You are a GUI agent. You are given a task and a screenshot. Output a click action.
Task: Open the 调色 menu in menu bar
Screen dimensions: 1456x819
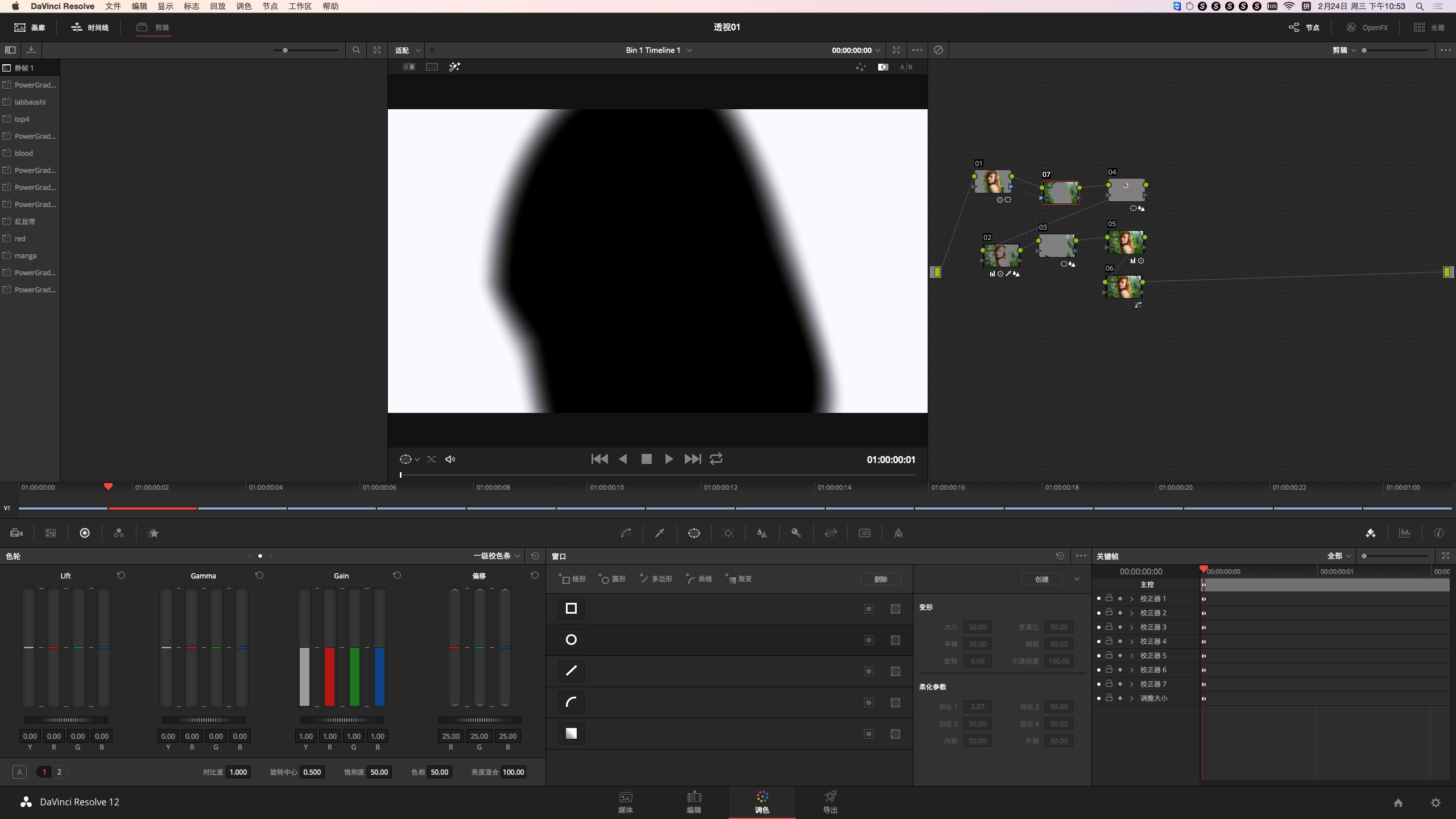(x=243, y=6)
